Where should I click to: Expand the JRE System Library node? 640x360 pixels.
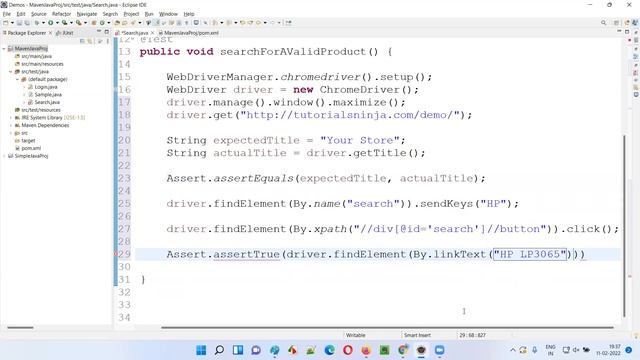[11, 118]
